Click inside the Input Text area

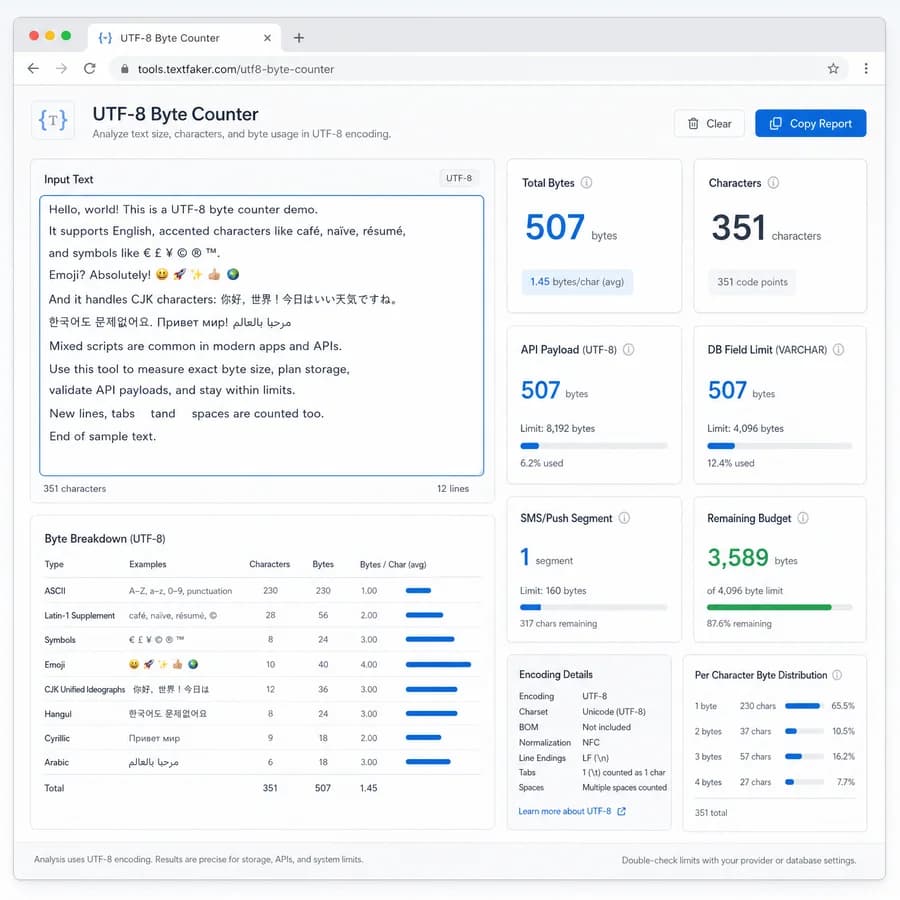(262, 335)
